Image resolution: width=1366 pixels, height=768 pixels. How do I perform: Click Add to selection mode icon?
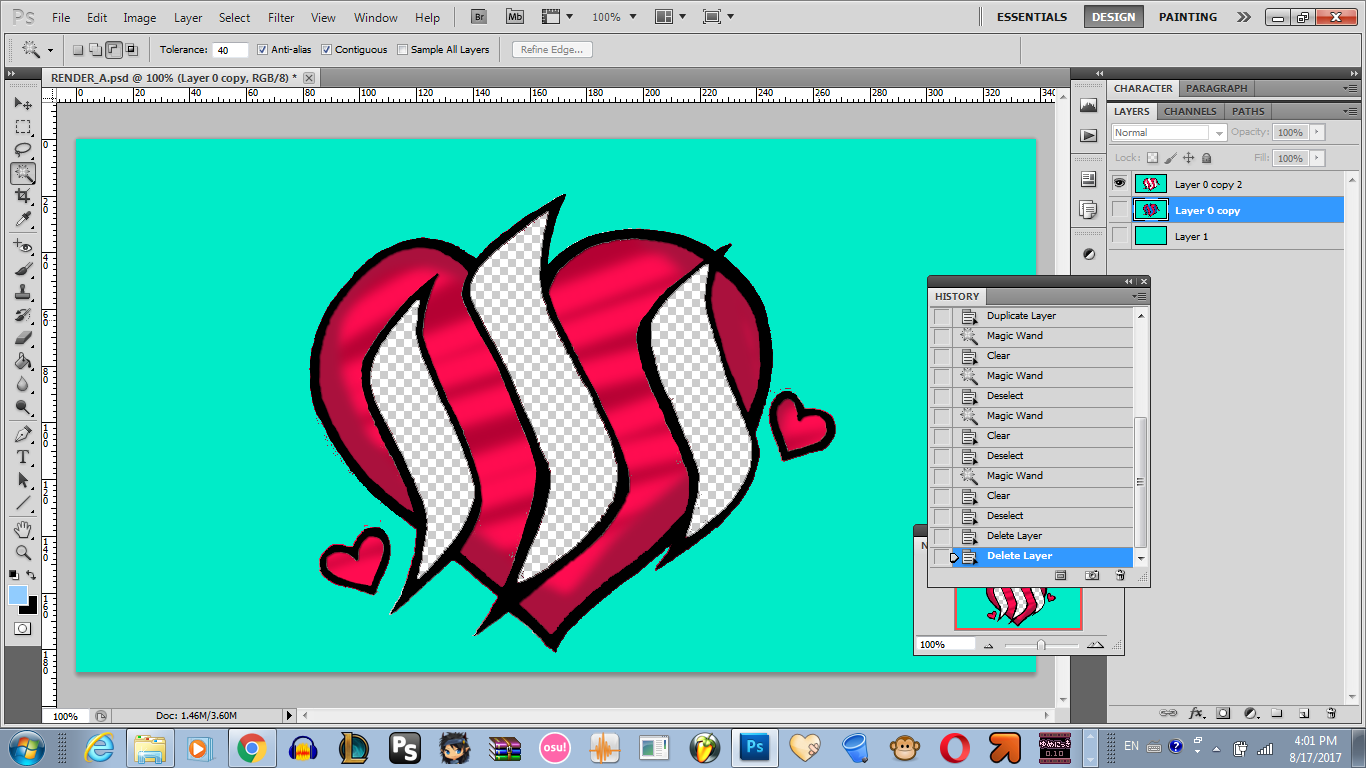(95, 50)
